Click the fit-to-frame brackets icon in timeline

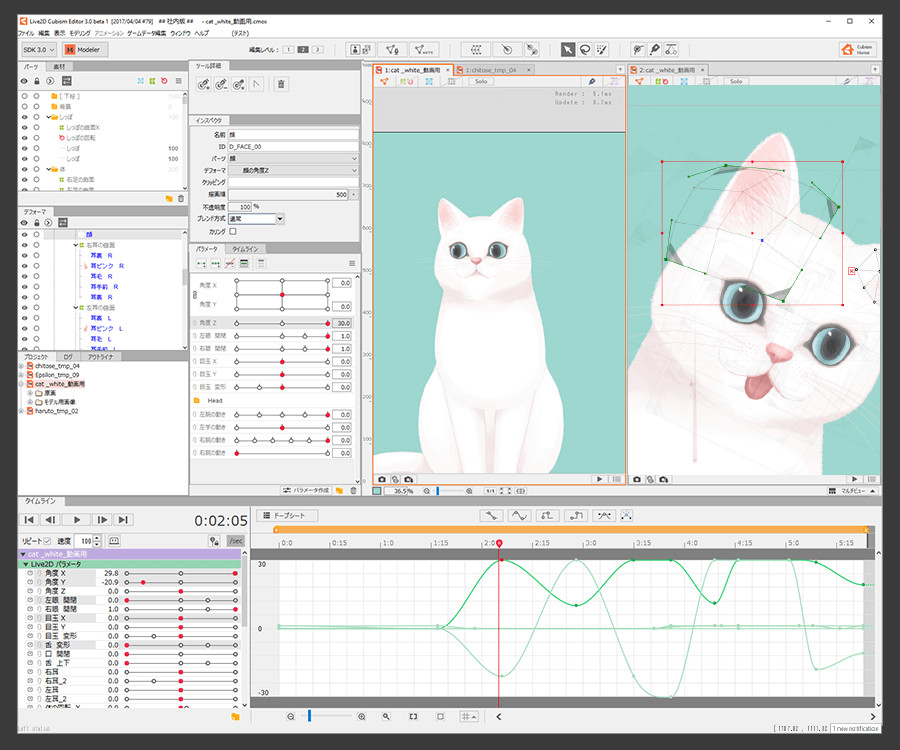click(413, 717)
